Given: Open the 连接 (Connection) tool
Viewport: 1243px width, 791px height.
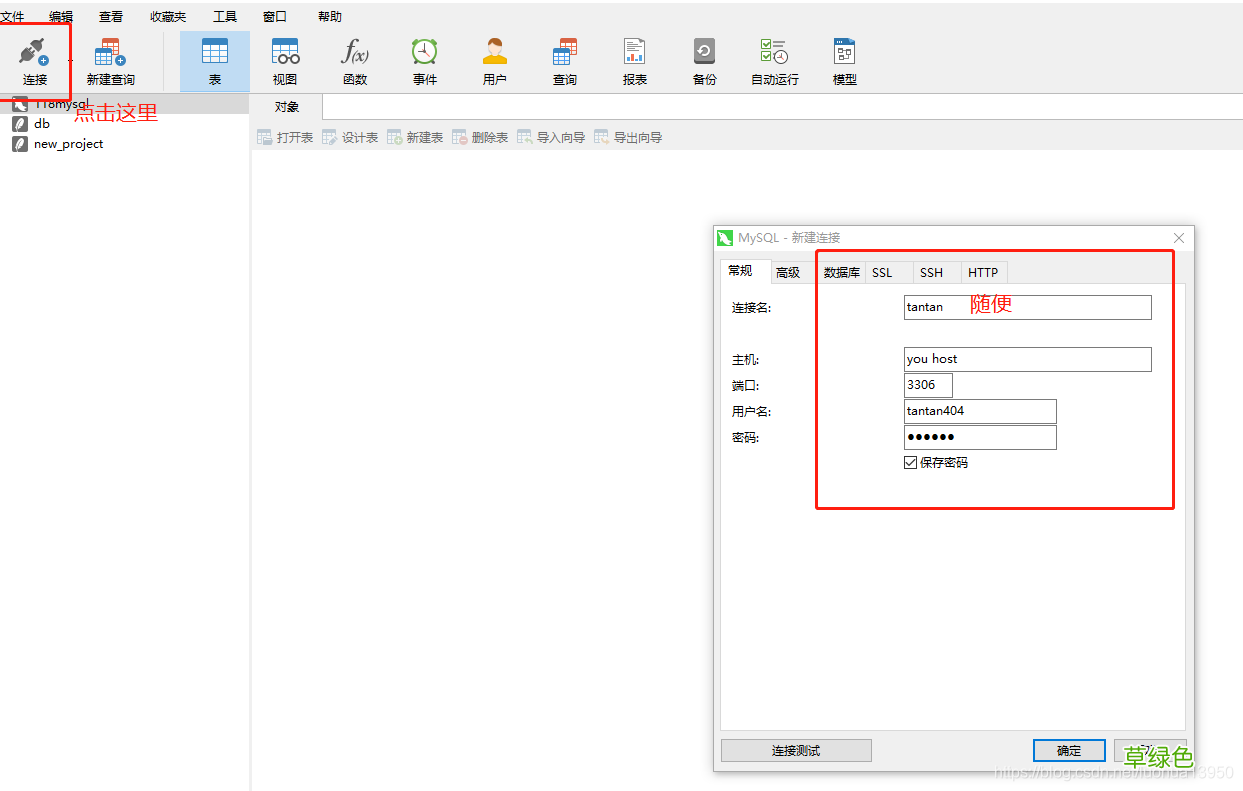Looking at the screenshot, I should click(x=35, y=60).
